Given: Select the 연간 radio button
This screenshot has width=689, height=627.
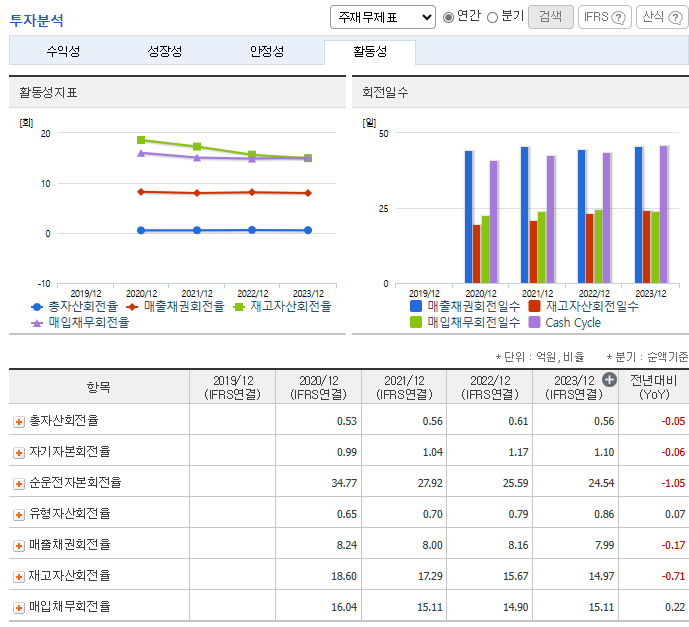Looking at the screenshot, I should 448,17.
